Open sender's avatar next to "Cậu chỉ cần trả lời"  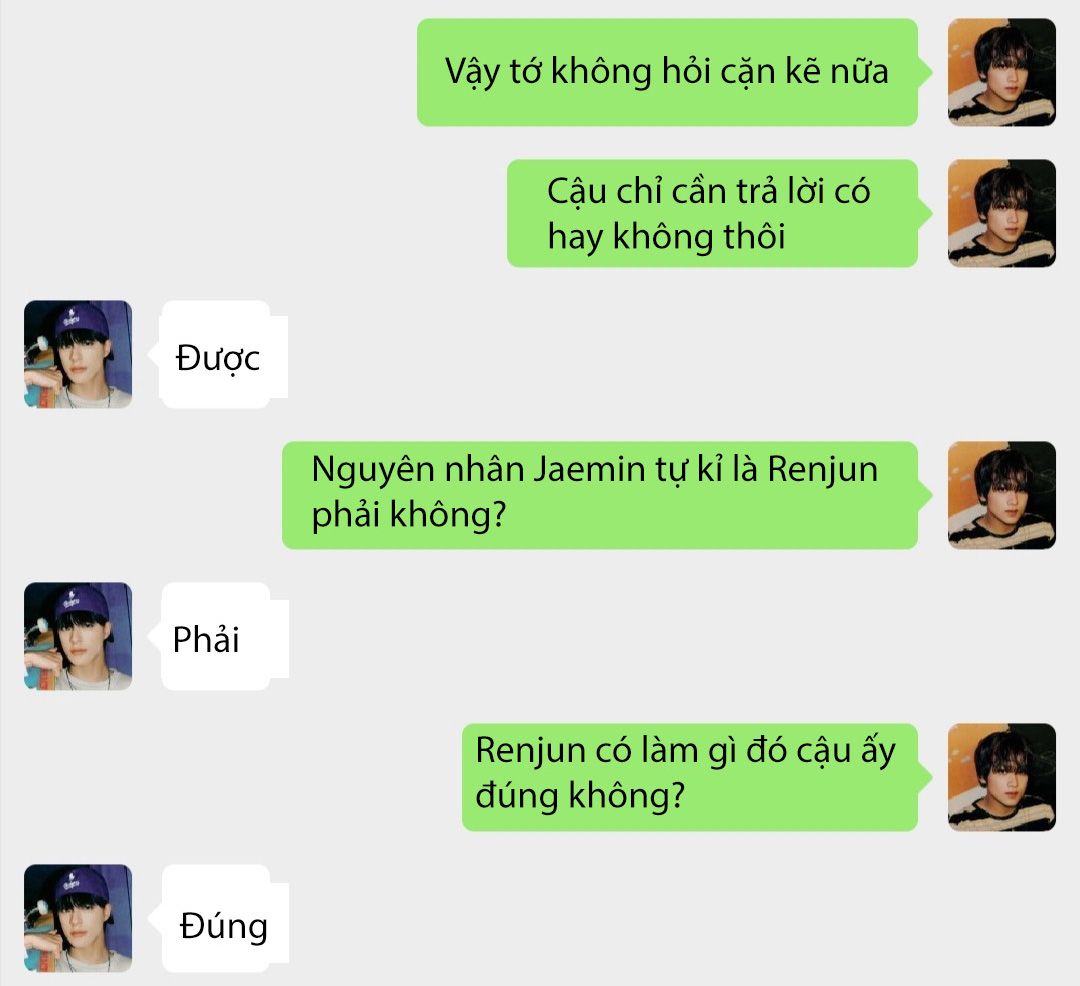[1001, 213]
